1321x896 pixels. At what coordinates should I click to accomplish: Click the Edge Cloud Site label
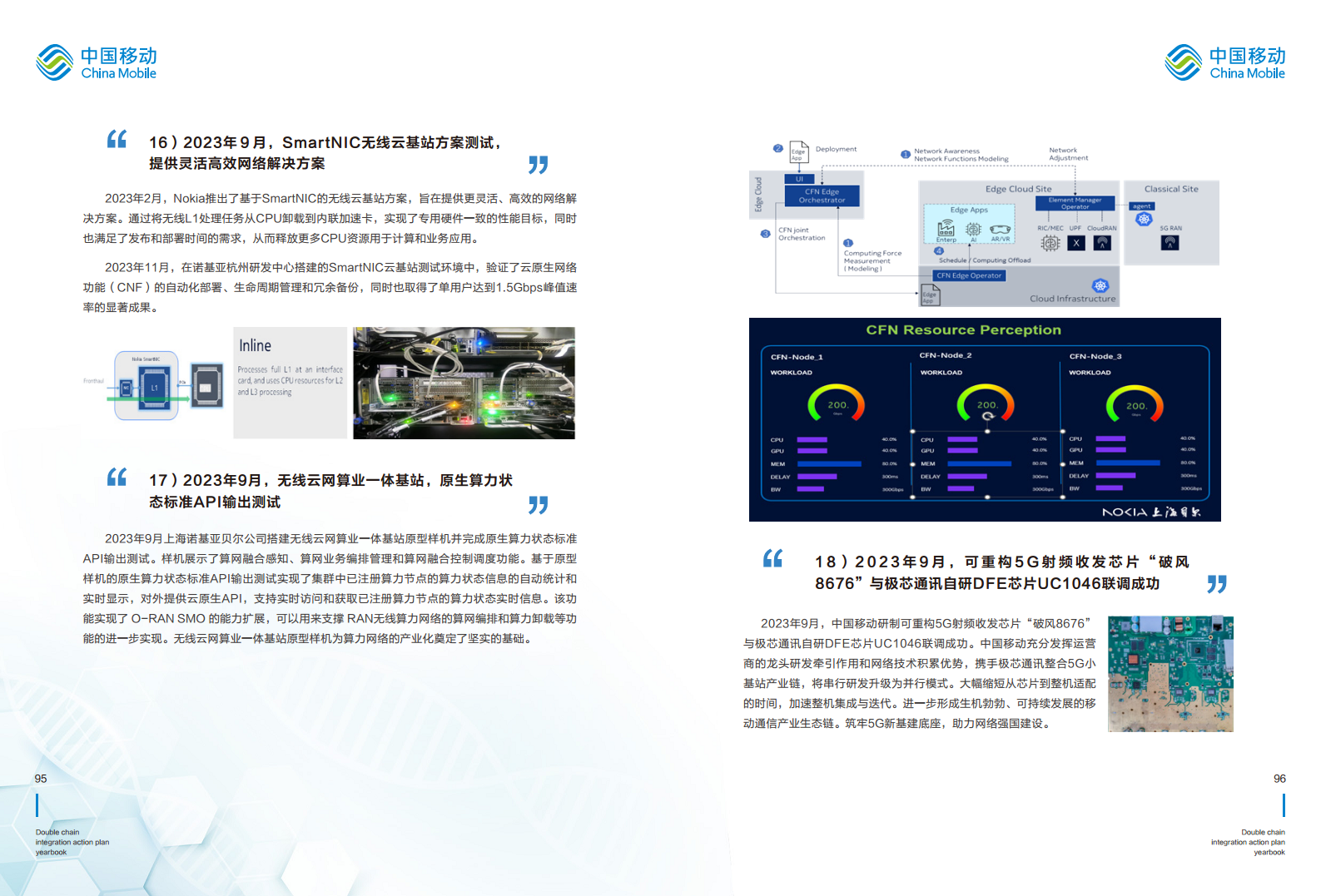[1019, 189]
